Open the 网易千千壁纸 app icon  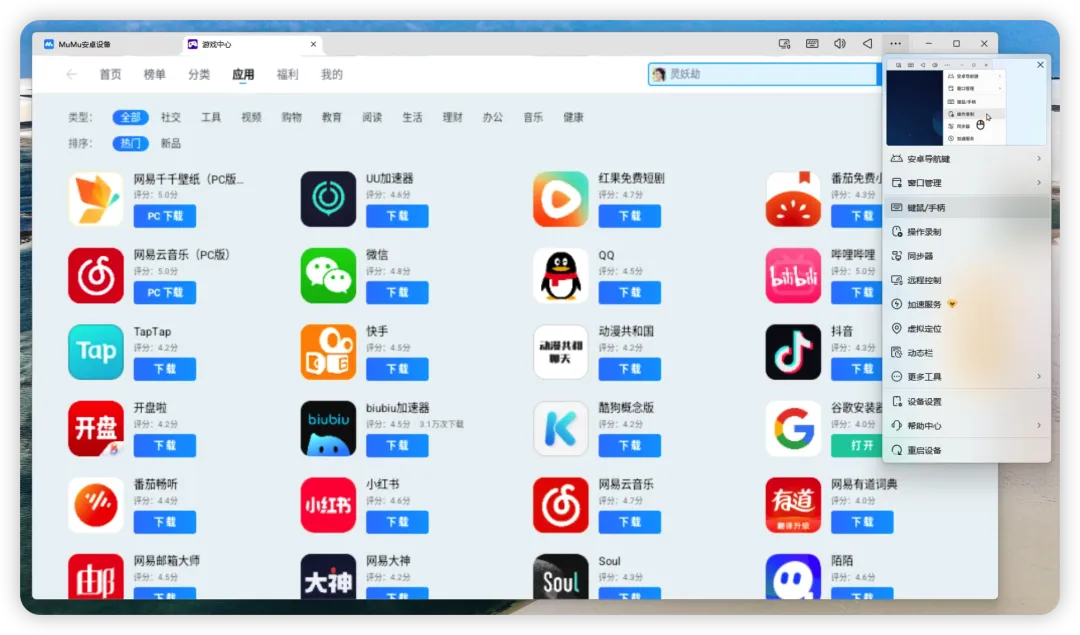pyautogui.click(x=96, y=199)
